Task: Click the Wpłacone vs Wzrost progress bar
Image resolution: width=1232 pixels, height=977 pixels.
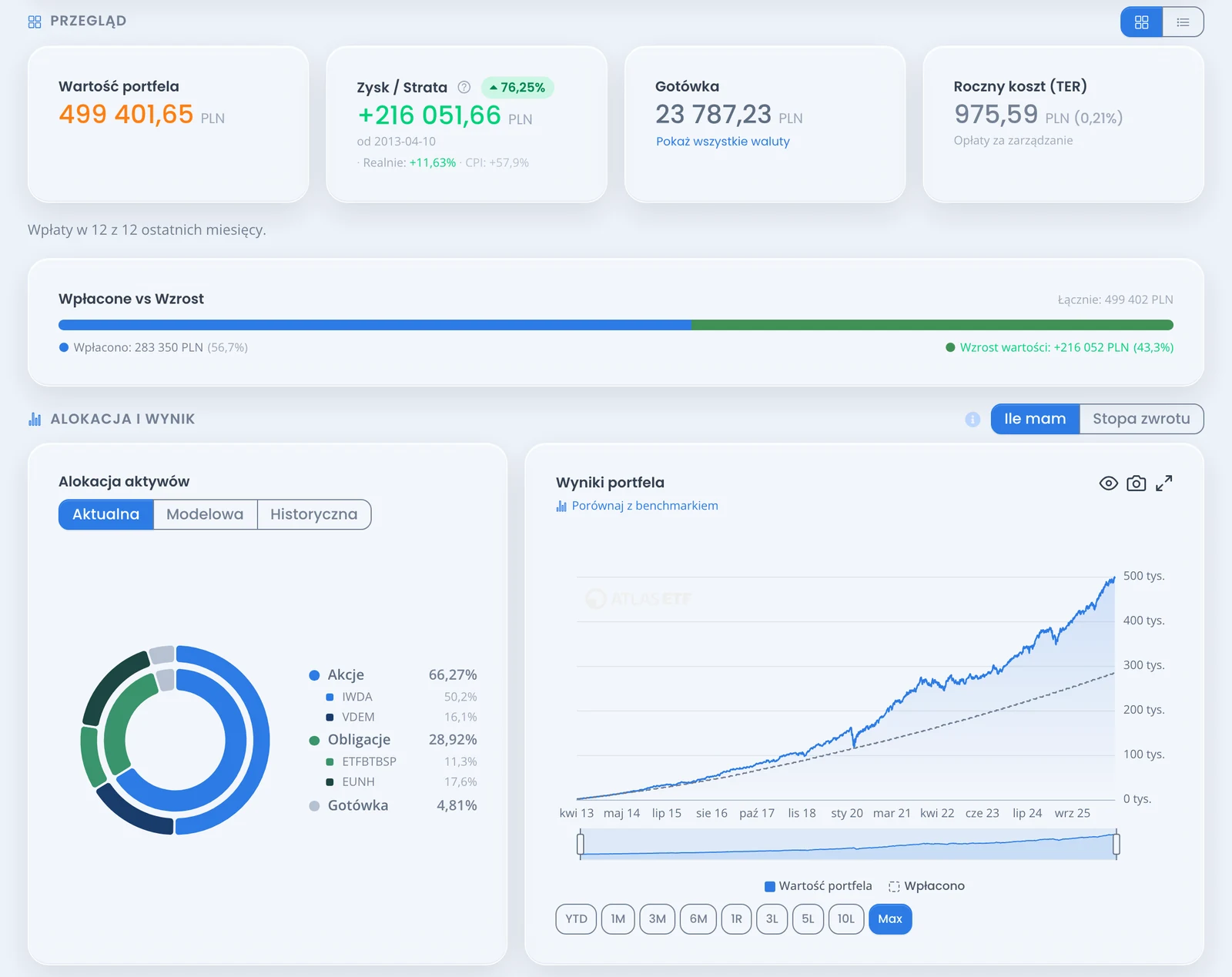Action: point(616,325)
